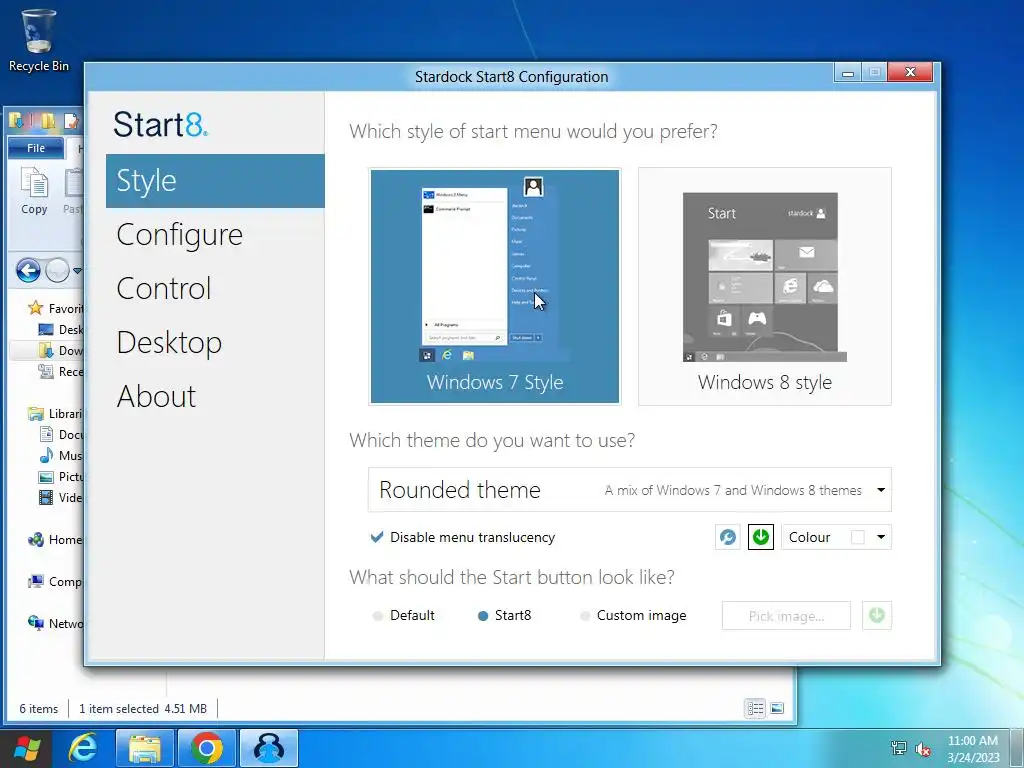This screenshot has height=768, width=1024.
Task: Choose the Windows 8 style start menu
Action: pyautogui.click(x=765, y=287)
